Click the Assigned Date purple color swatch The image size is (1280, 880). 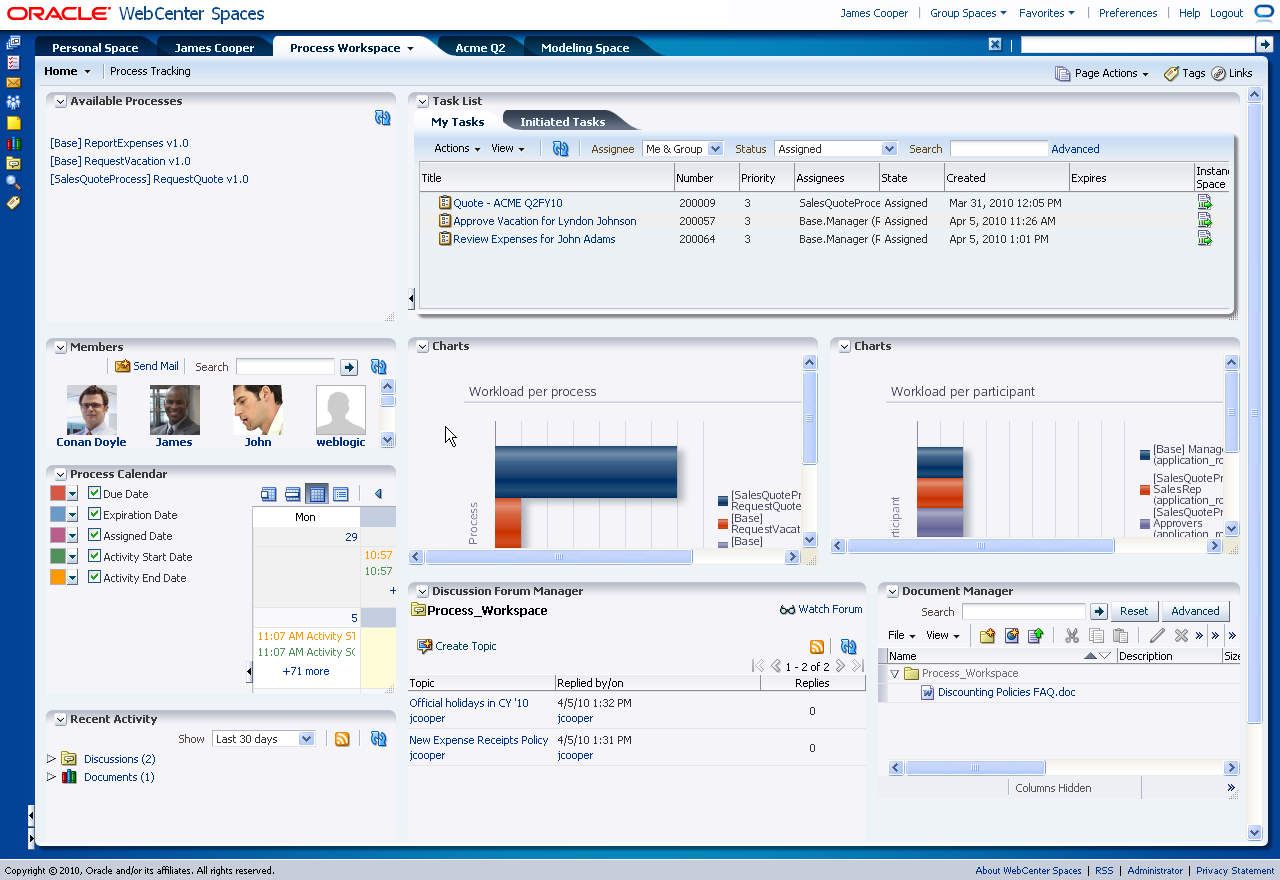pyautogui.click(x=58, y=535)
